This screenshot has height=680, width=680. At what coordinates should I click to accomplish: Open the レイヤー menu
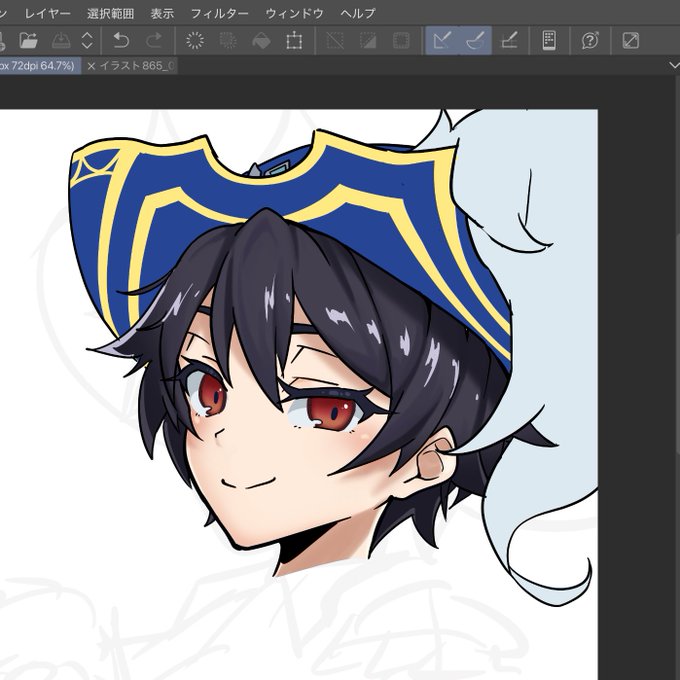(47, 13)
